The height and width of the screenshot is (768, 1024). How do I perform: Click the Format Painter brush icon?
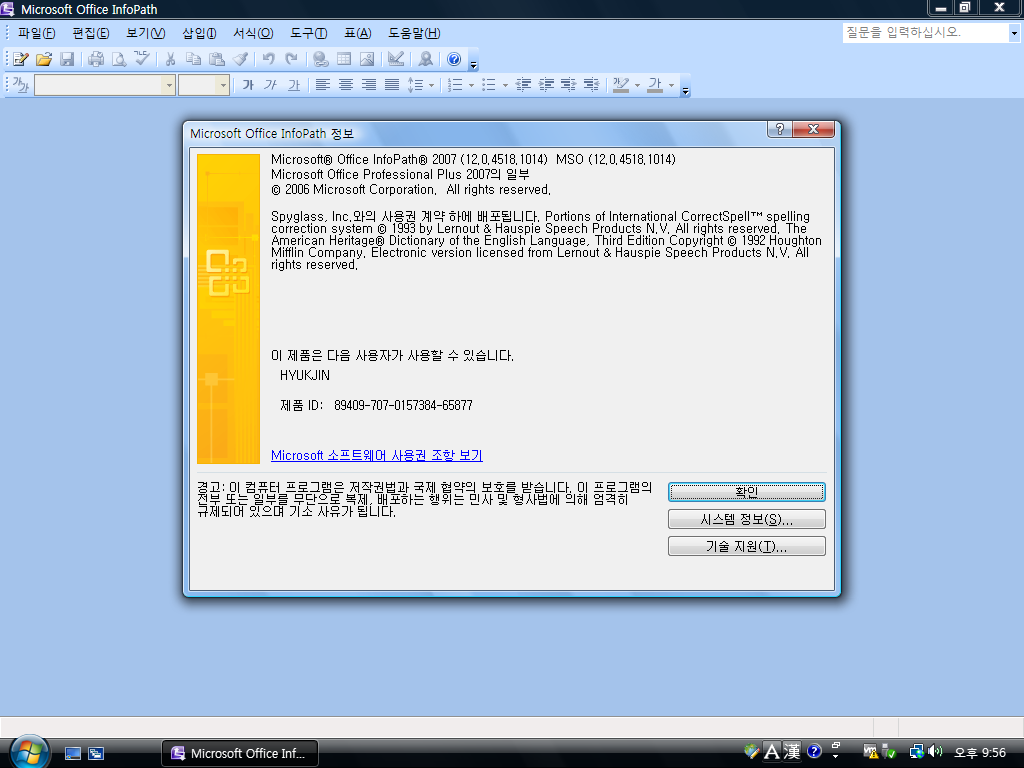point(240,59)
